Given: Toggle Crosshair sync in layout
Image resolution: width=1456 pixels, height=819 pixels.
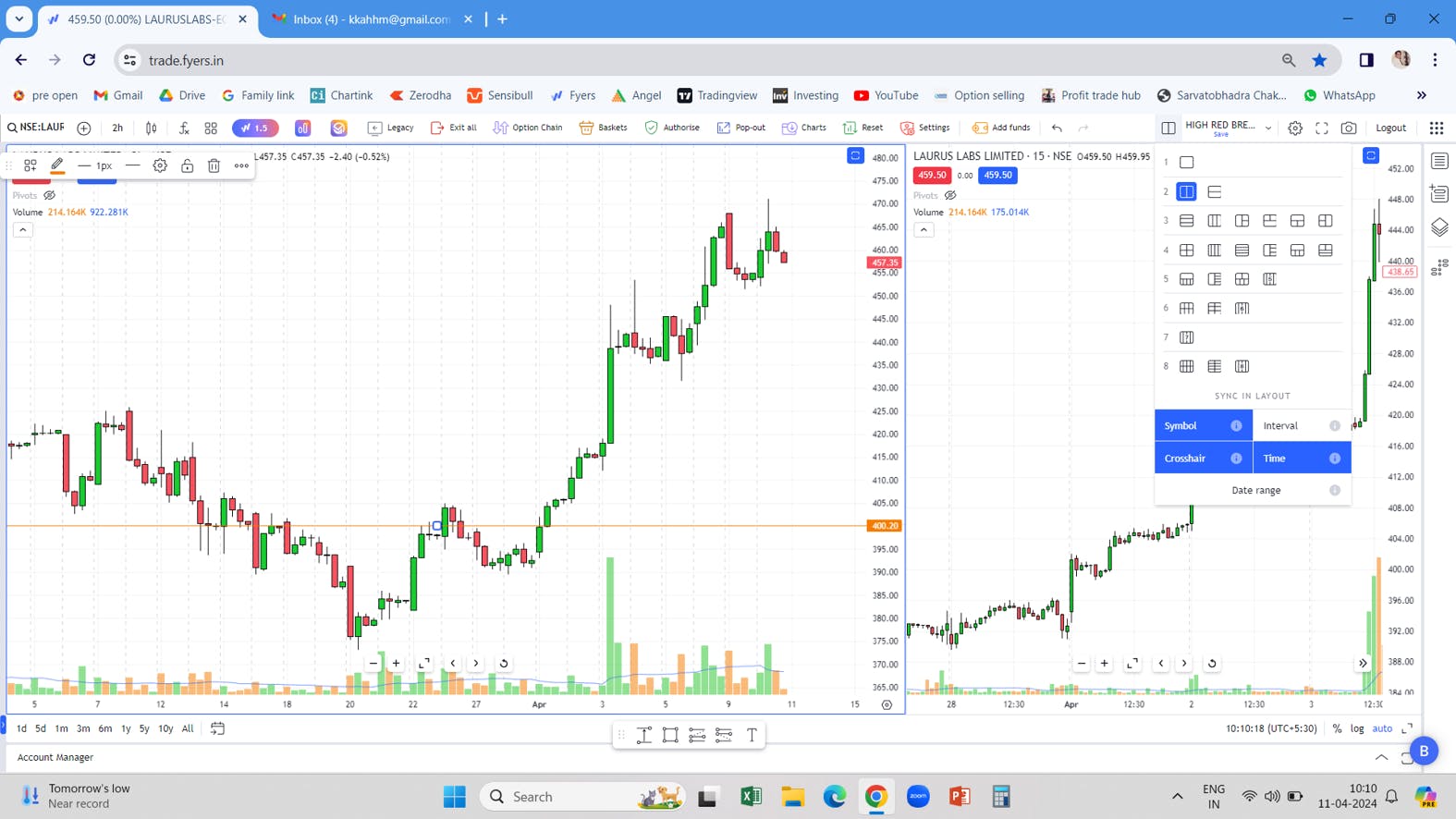Looking at the screenshot, I should click(1203, 458).
